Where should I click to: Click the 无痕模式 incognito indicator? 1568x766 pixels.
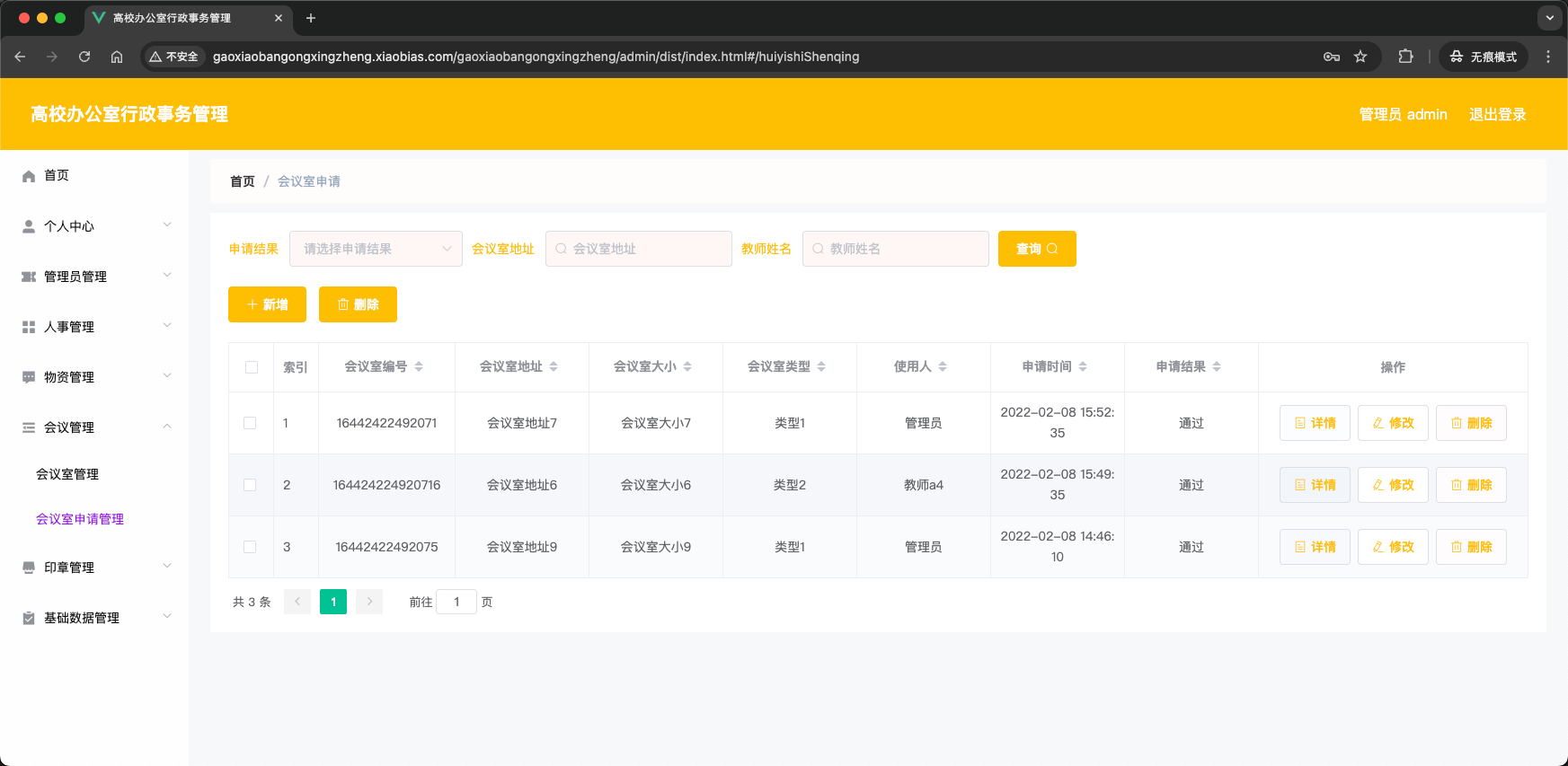(1484, 57)
